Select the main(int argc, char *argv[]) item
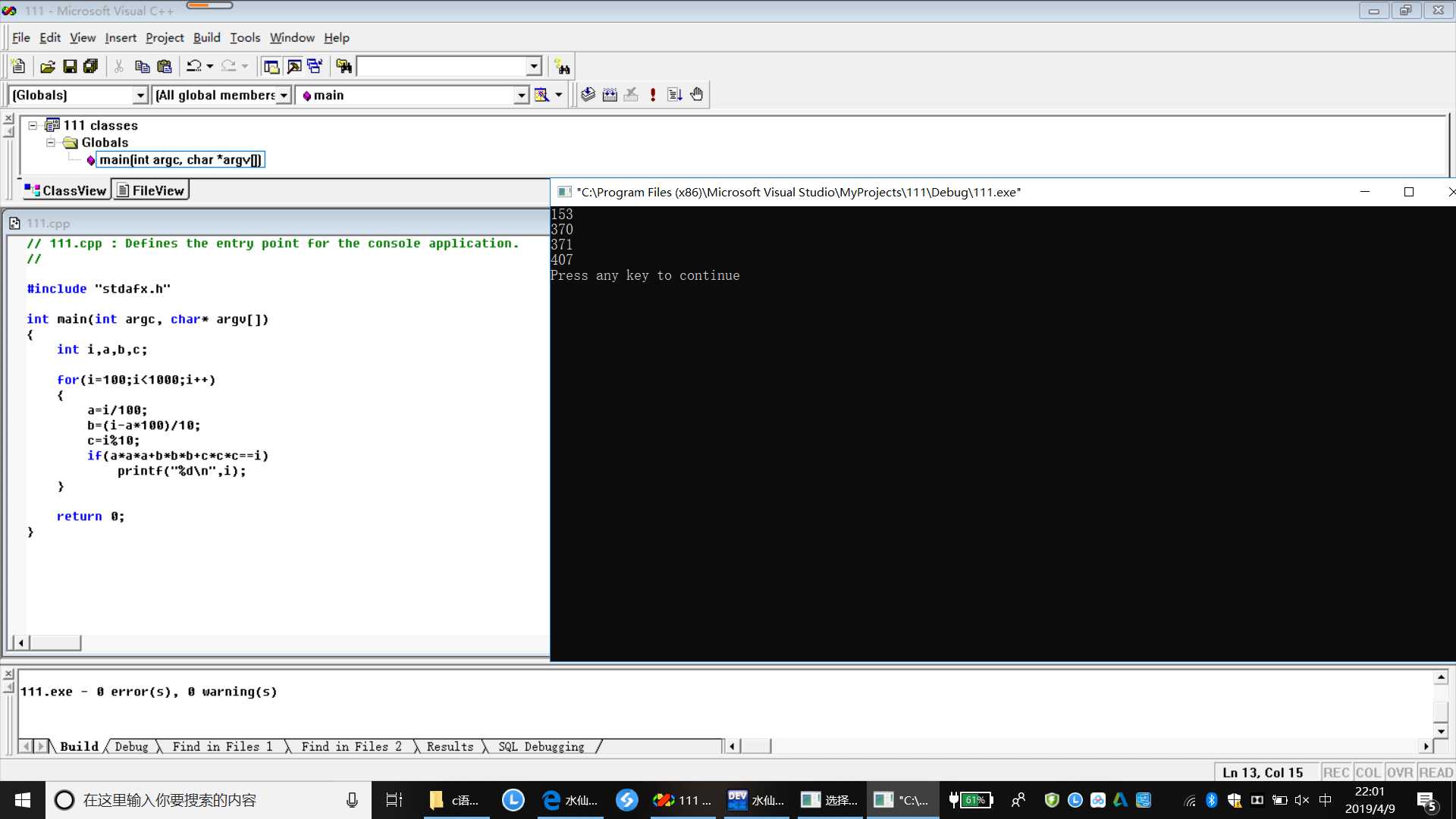1456x819 pixels. coord(180,160)
